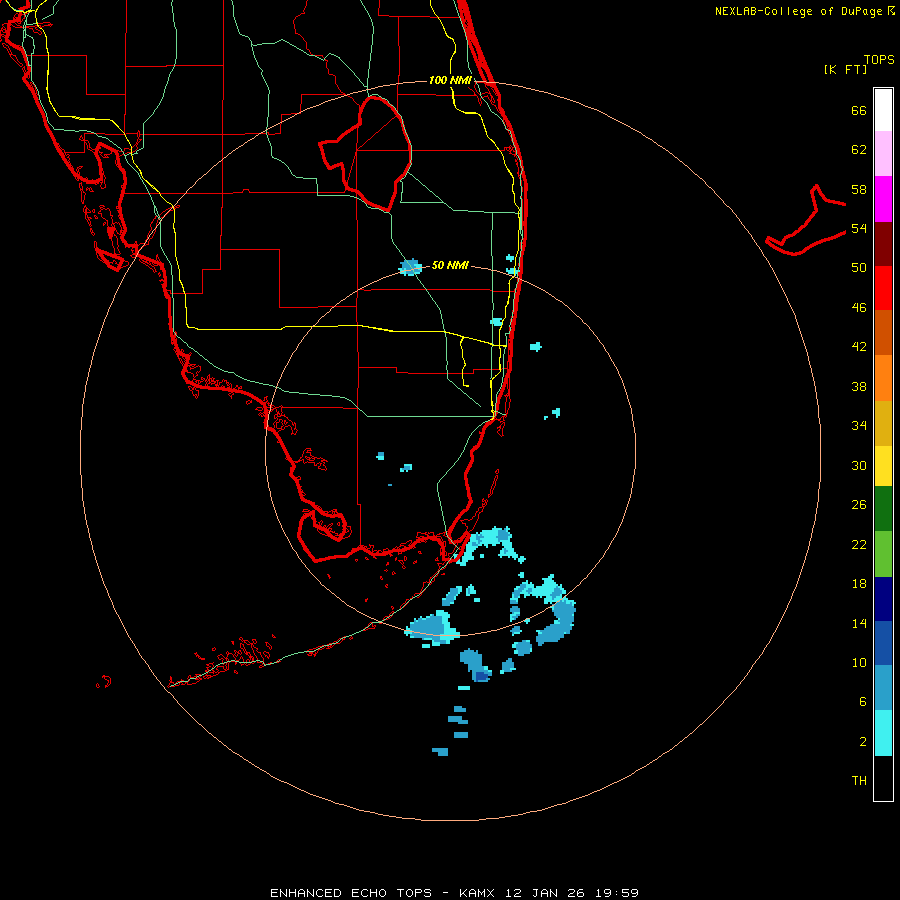This screenshot has width=900, height=900.
Task: Click the magenta swatch at 58
Action: click(883, 199)
